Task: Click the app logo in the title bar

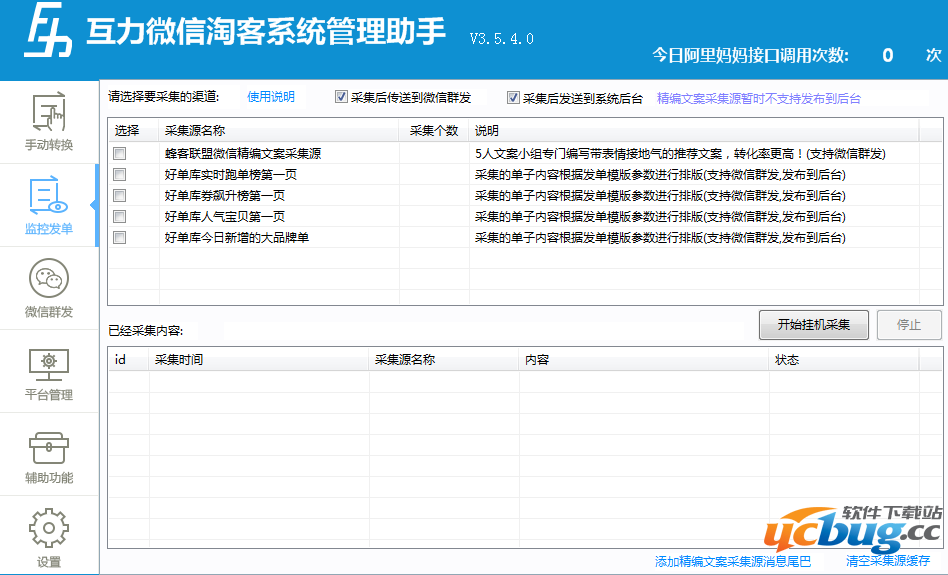Action: 48,36
